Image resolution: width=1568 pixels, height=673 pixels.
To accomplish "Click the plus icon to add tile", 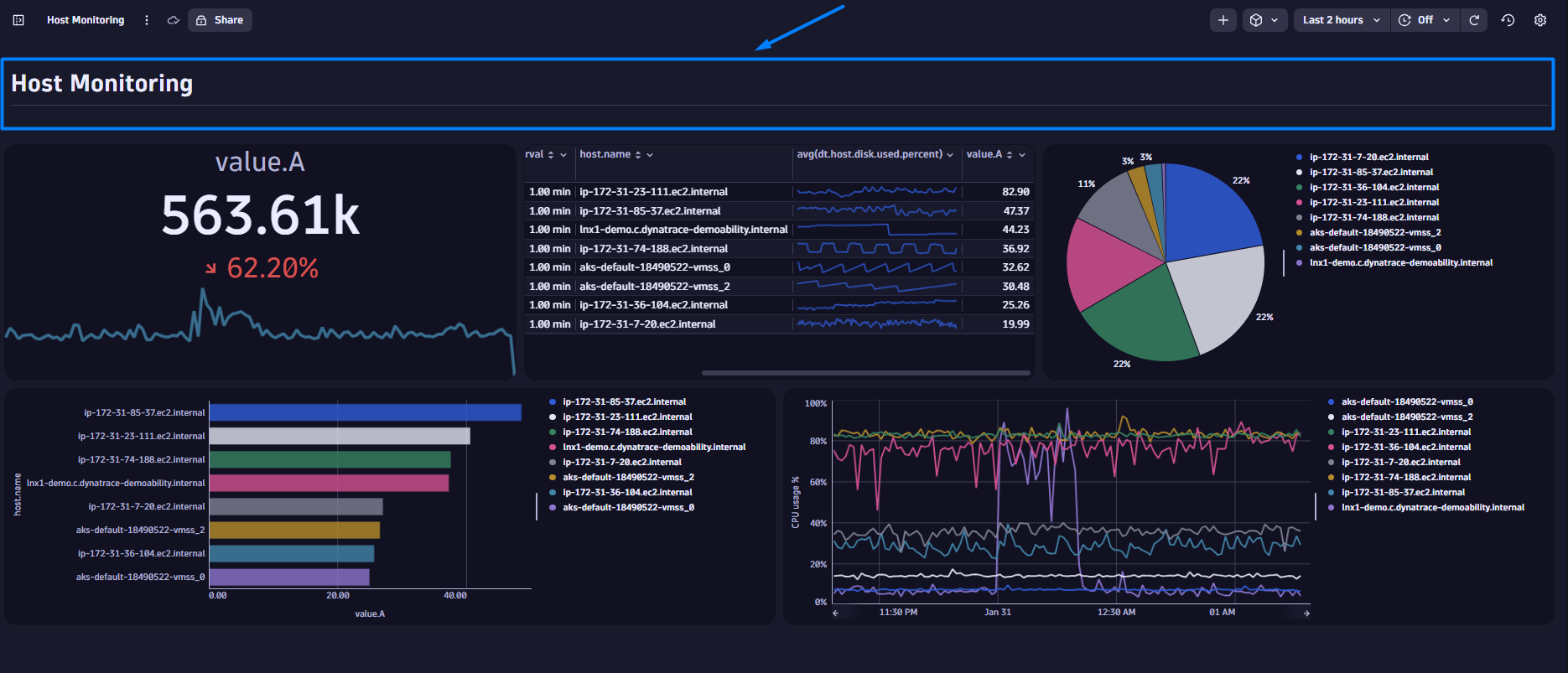I will point(1223,20).
